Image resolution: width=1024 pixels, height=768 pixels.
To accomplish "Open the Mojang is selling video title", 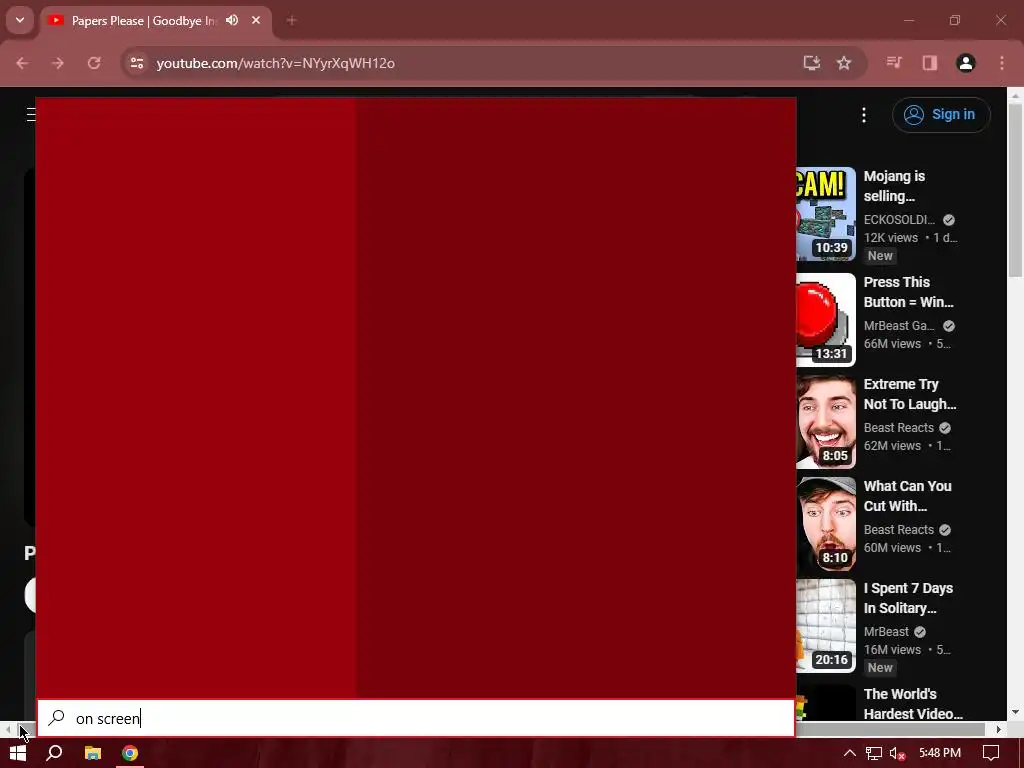I will point(894,186).
